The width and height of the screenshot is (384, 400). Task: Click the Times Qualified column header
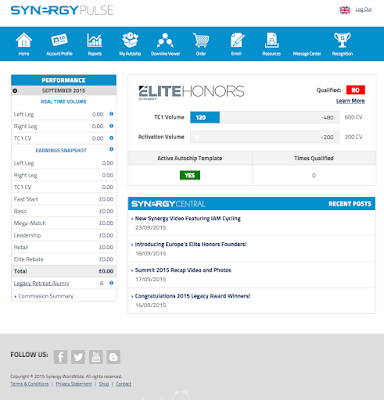(314, 158)
